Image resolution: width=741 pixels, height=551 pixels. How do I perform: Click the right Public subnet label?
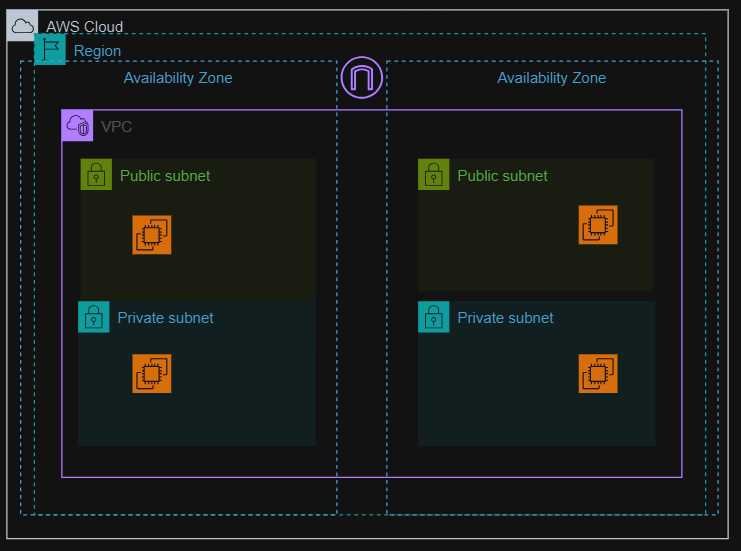[x=502, y=176]
